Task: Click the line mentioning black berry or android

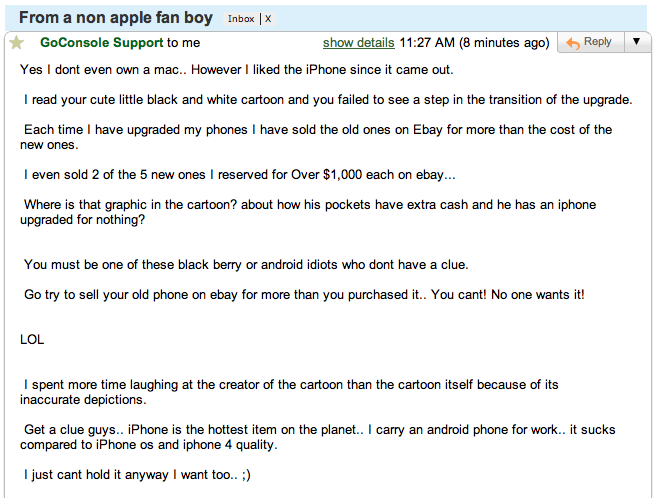Action: click(246, 265)
